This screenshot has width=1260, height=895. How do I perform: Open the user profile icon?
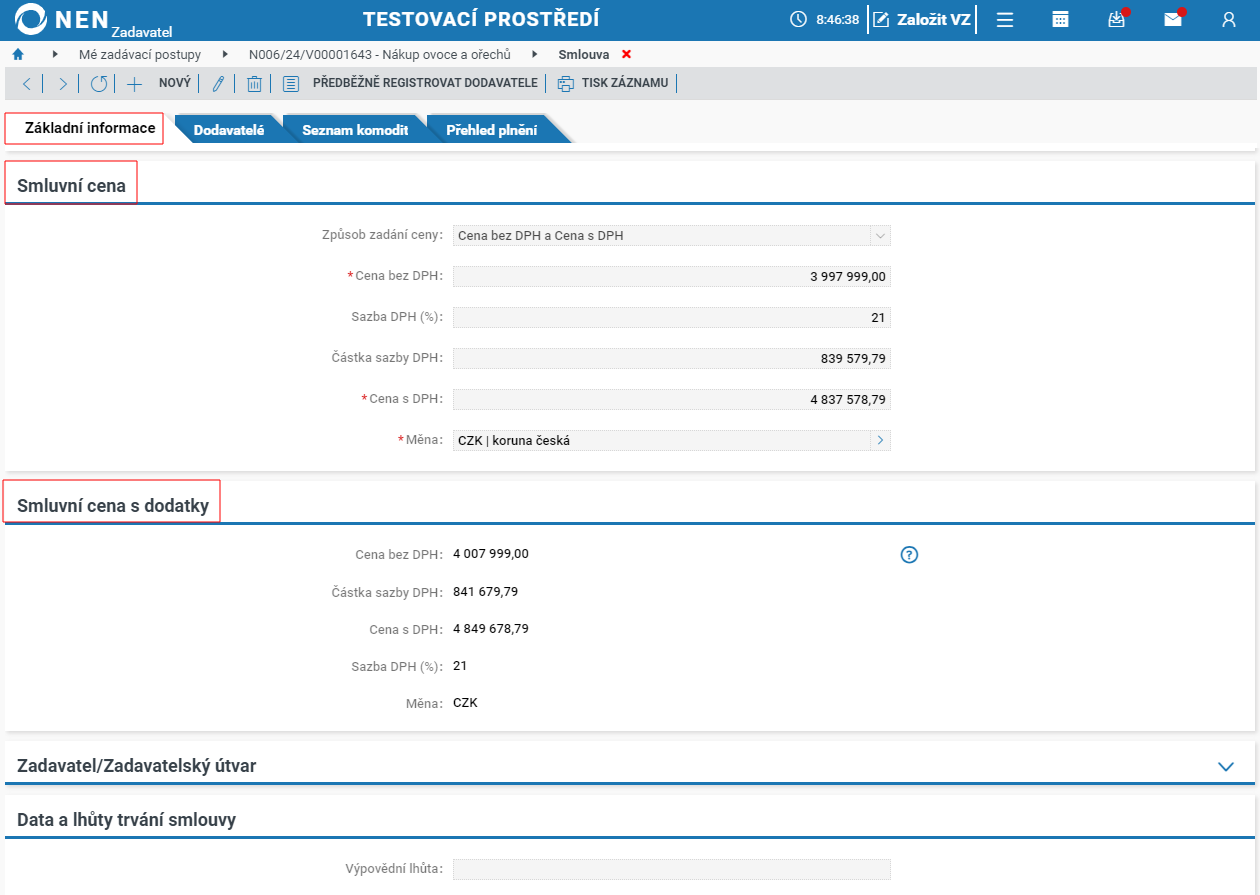tap(1229, 19)
